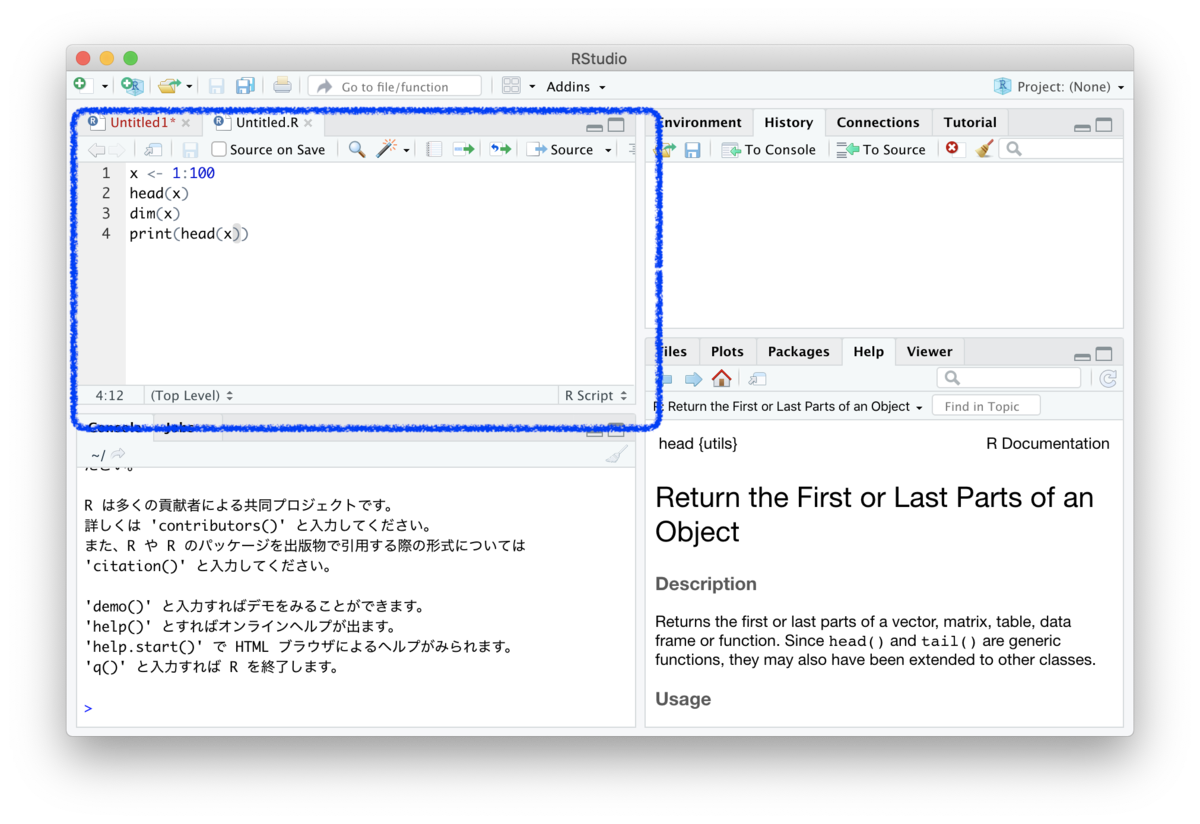
Task: Select the Help tab
Action: 868,352
